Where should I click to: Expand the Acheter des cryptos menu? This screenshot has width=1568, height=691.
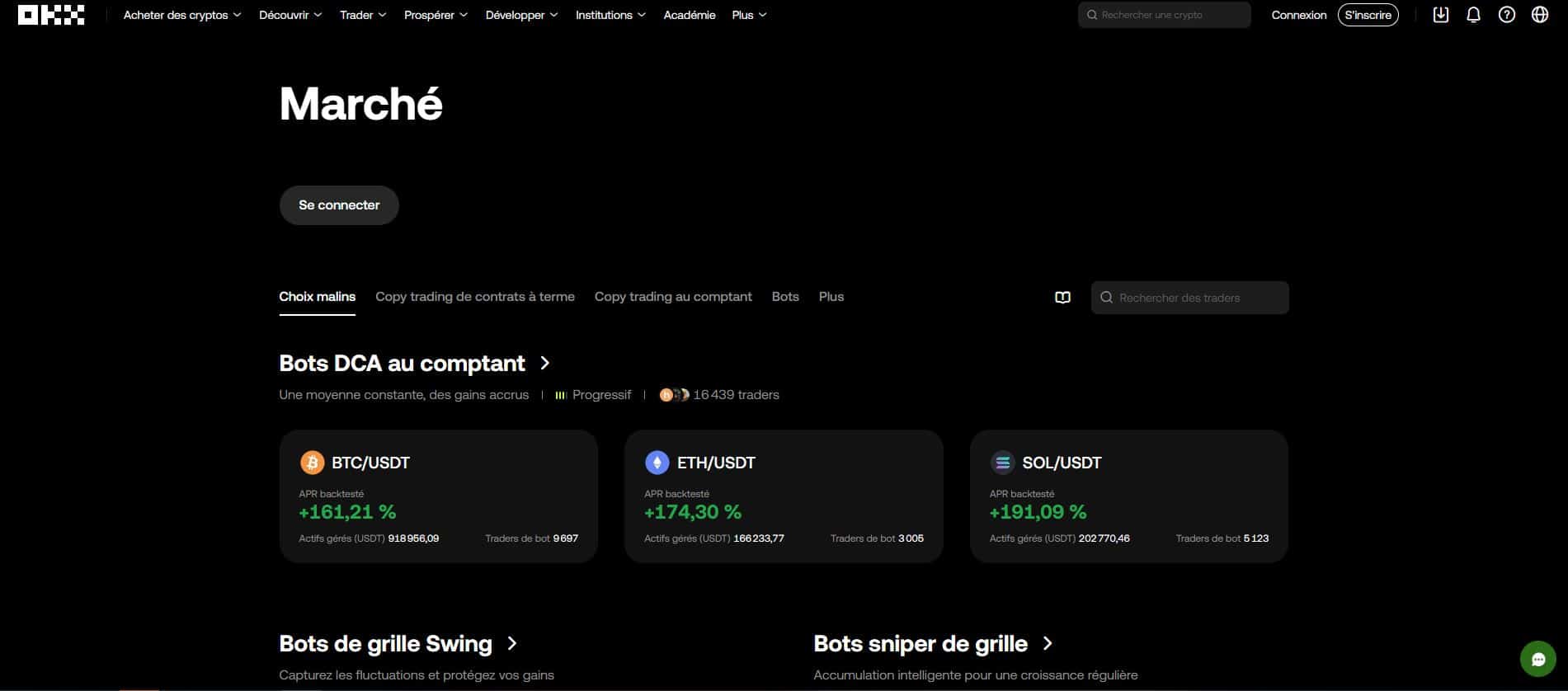coord(181,15)
